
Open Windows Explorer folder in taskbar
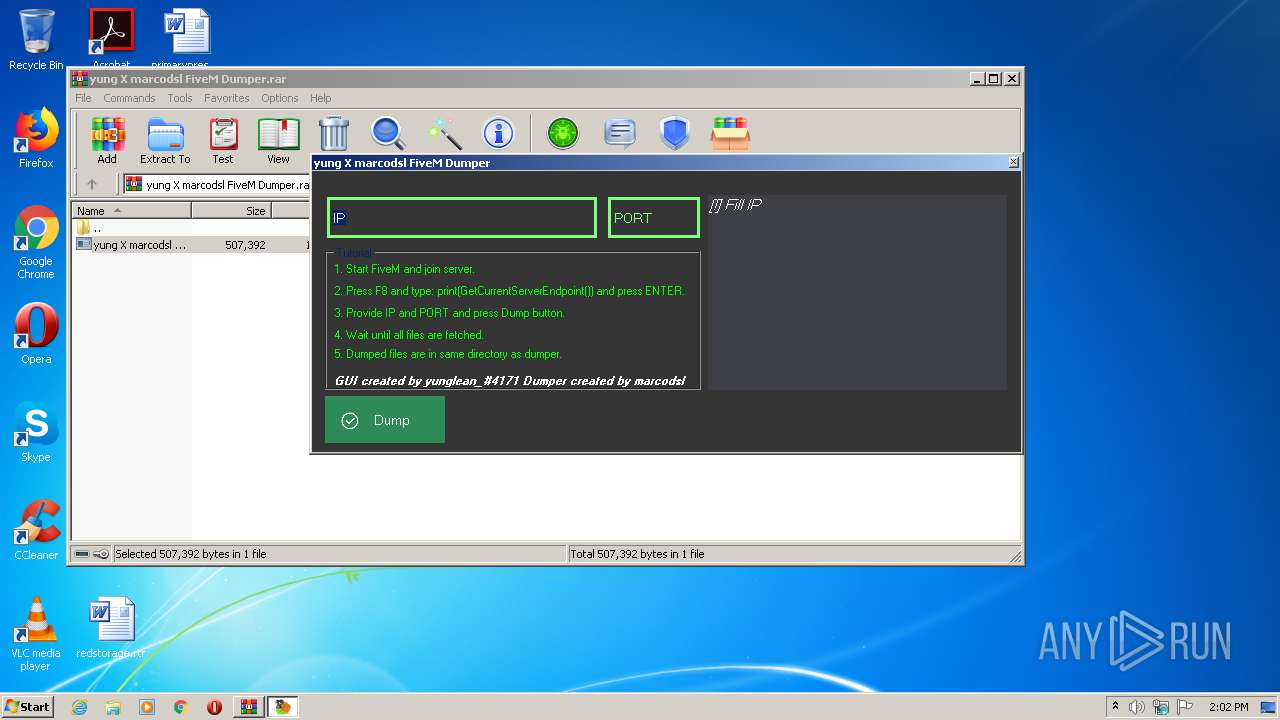coord(113,707)
